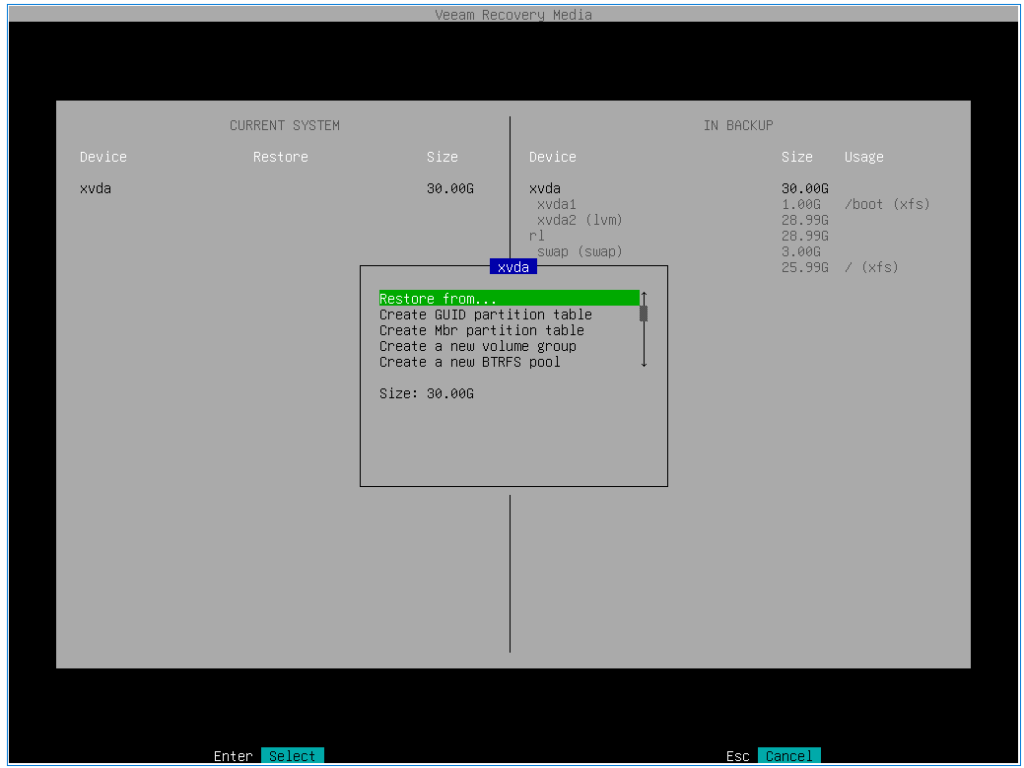The image size is (1024, 768).
Task: Click the blue 'xvda' popup title
Action: pyautogui.click(x=513, y=266)
